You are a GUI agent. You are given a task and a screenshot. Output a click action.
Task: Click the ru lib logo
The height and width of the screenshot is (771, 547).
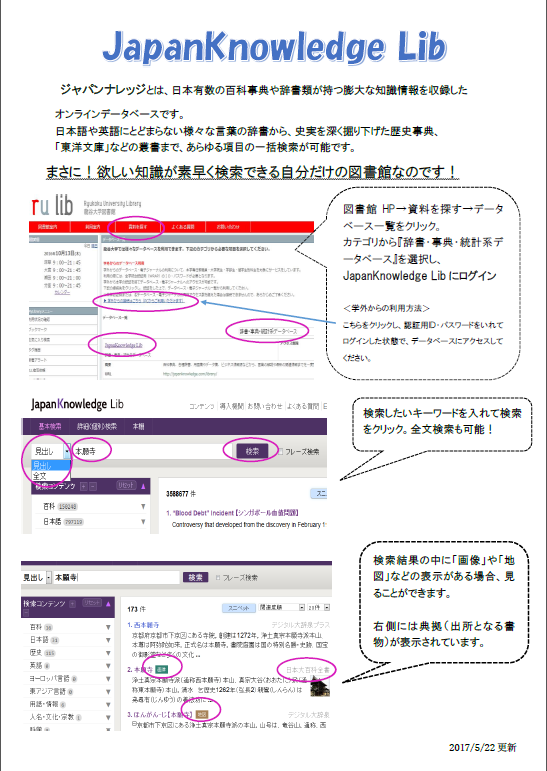(52, 206)
